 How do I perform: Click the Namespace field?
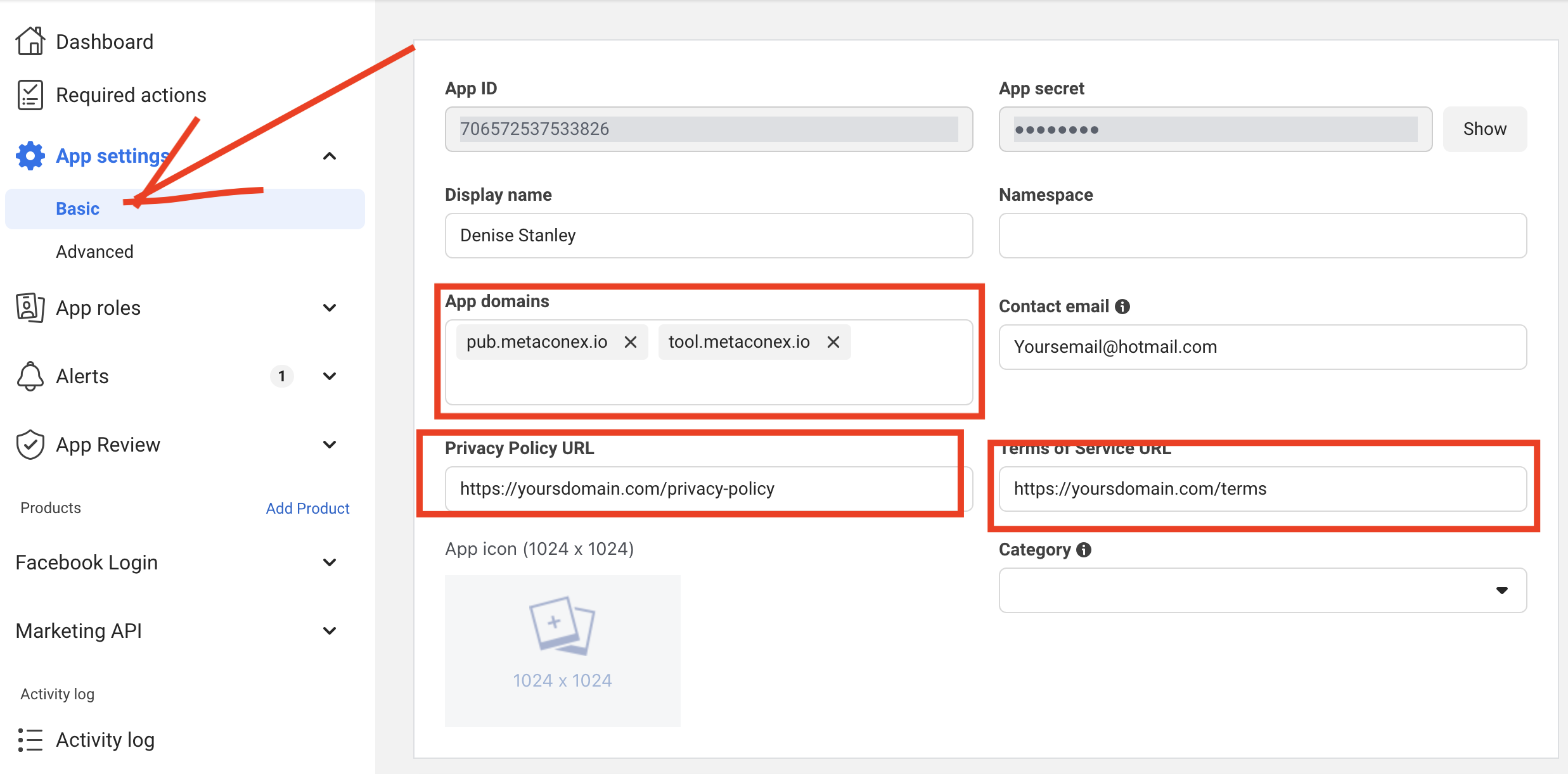(1263, 236)
